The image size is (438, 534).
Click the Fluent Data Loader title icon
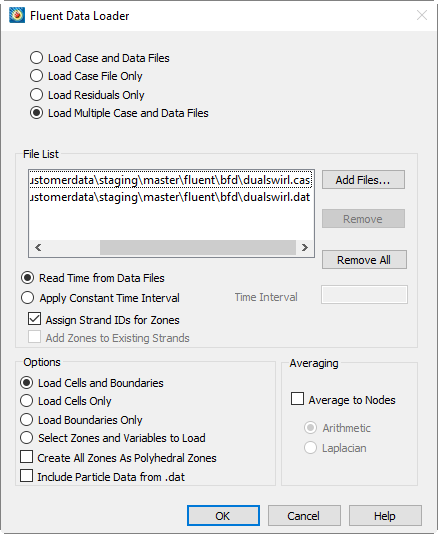[17, 16]
